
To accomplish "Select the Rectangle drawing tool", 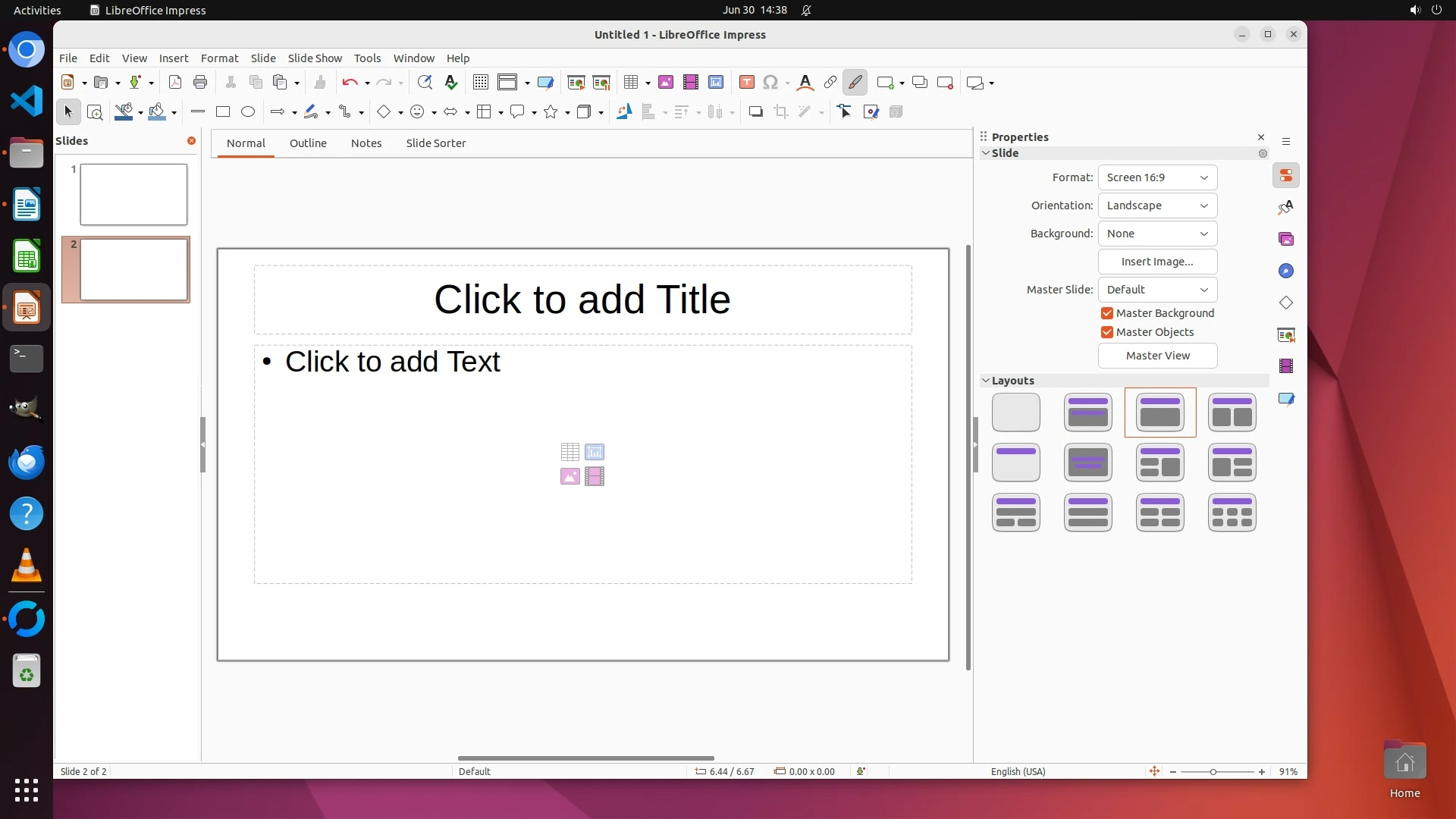I will [223, 112].
